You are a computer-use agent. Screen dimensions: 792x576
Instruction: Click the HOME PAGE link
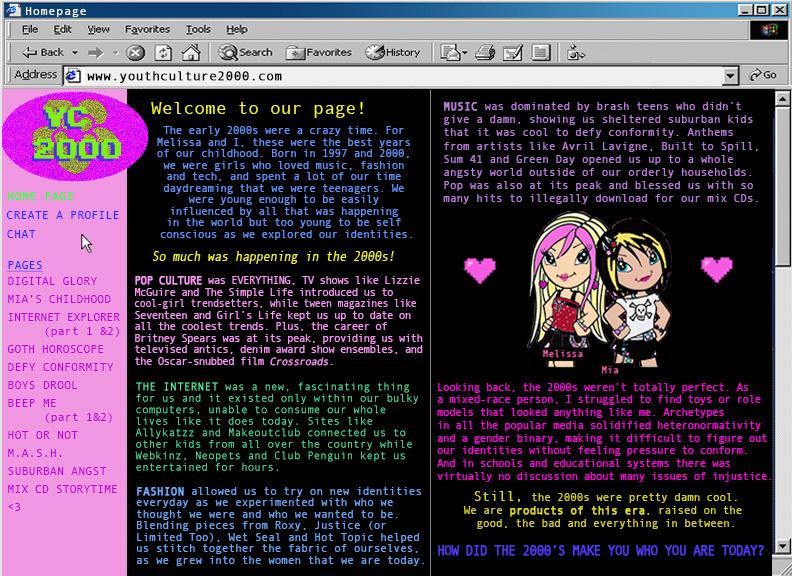point(41,196)
